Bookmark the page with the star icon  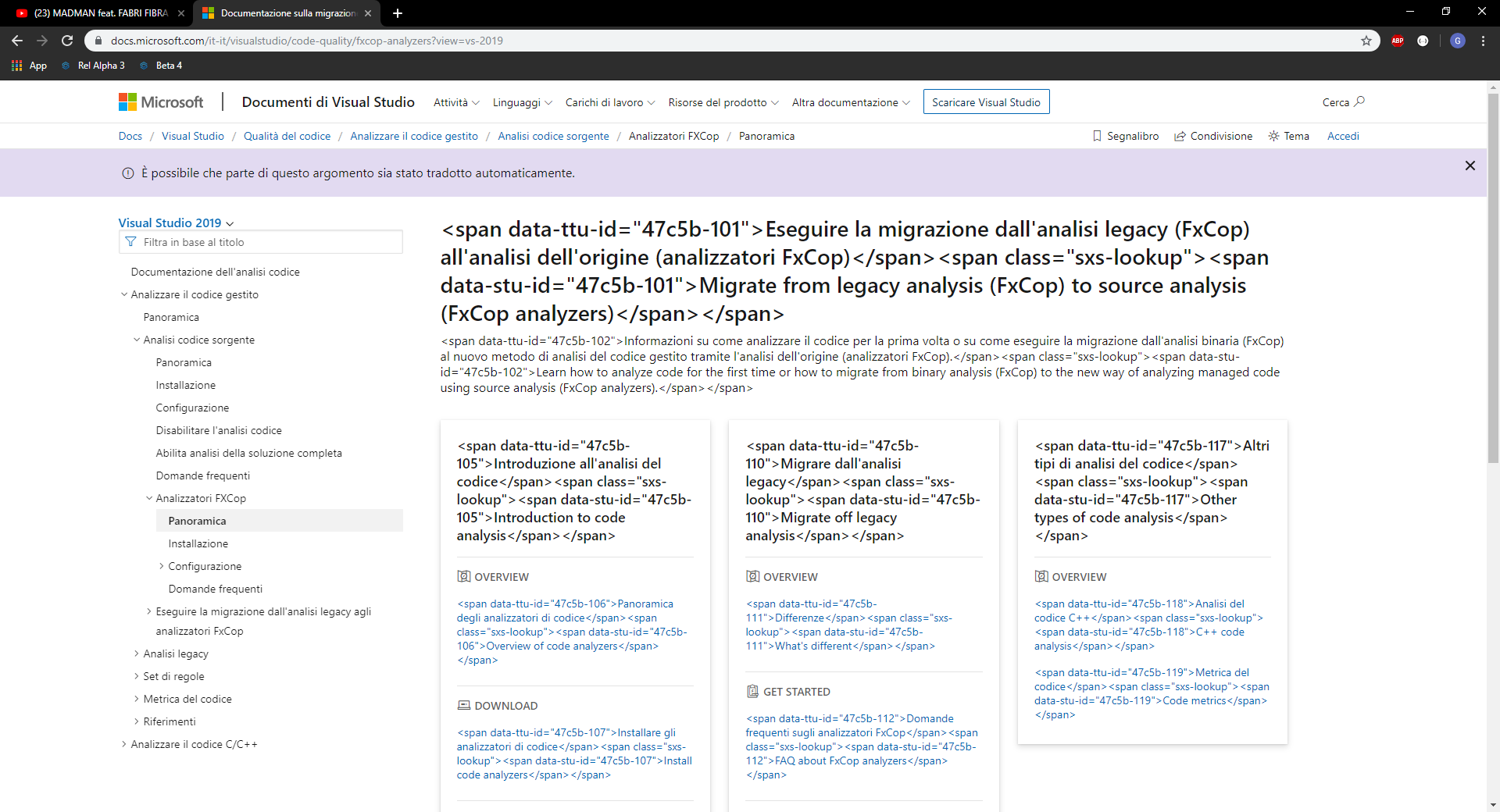[x=1366, y=40]
